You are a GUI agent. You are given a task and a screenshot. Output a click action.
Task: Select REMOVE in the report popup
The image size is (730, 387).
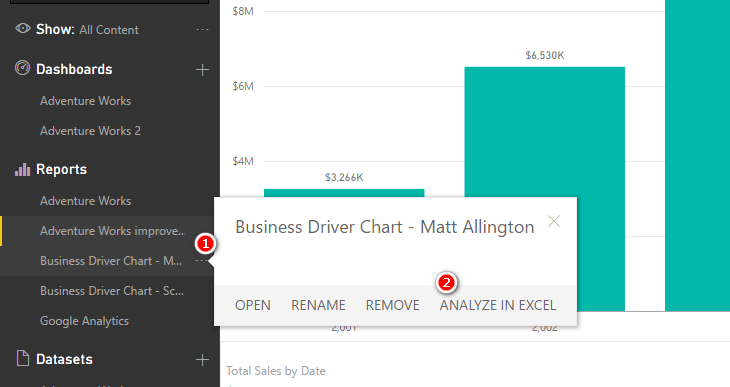[x=392, y=306]
